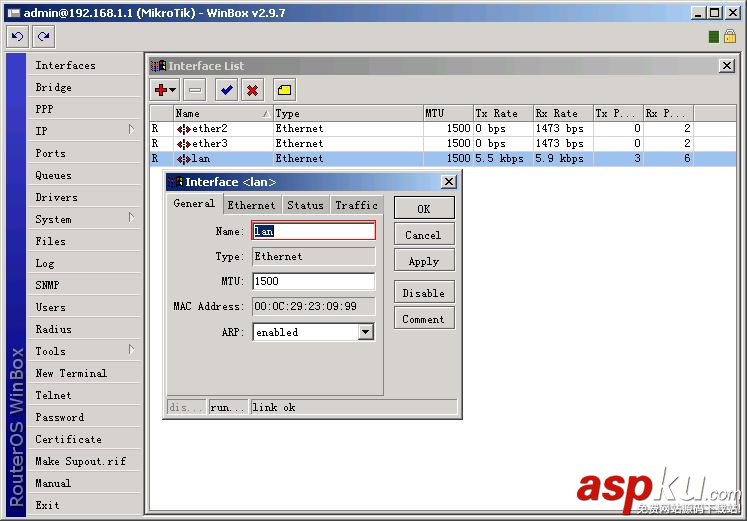Maximize the WinBox window
Image resolution: width=747 pixels, height=521 pixels.
714,13
